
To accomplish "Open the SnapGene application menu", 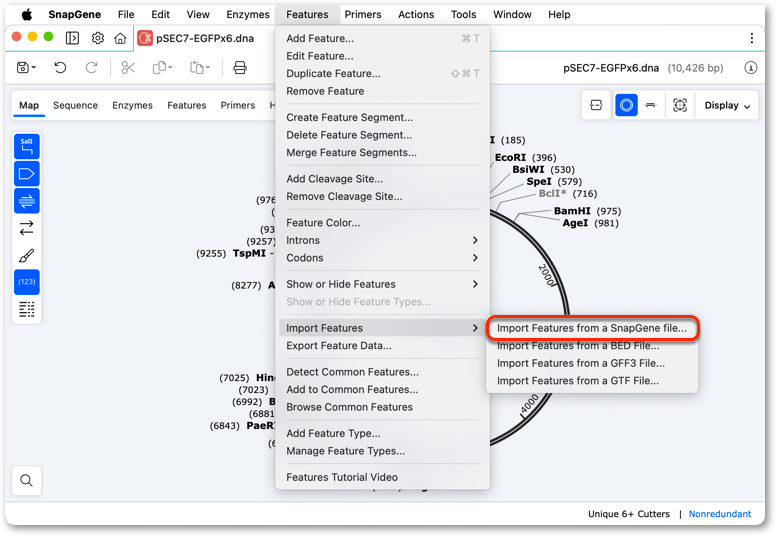I will click(x=74, y=14).
